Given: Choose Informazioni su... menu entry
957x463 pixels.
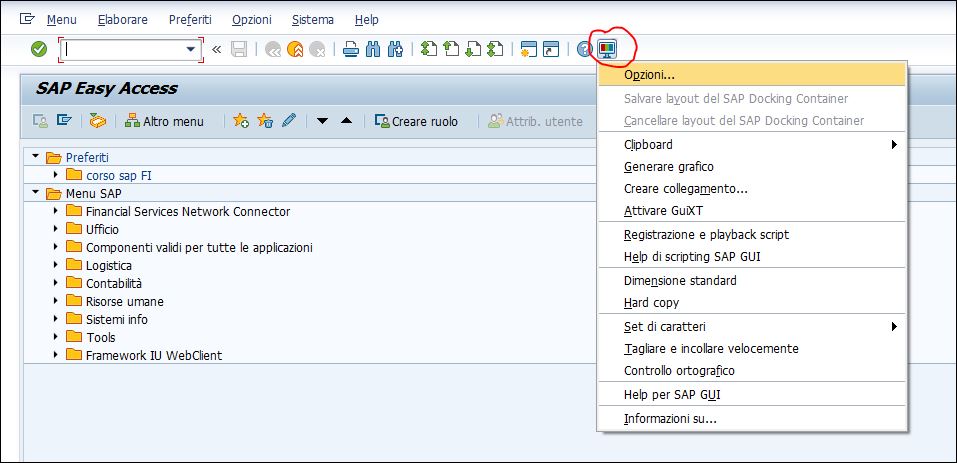Looking at the screenshot, I should click(752, 419).
